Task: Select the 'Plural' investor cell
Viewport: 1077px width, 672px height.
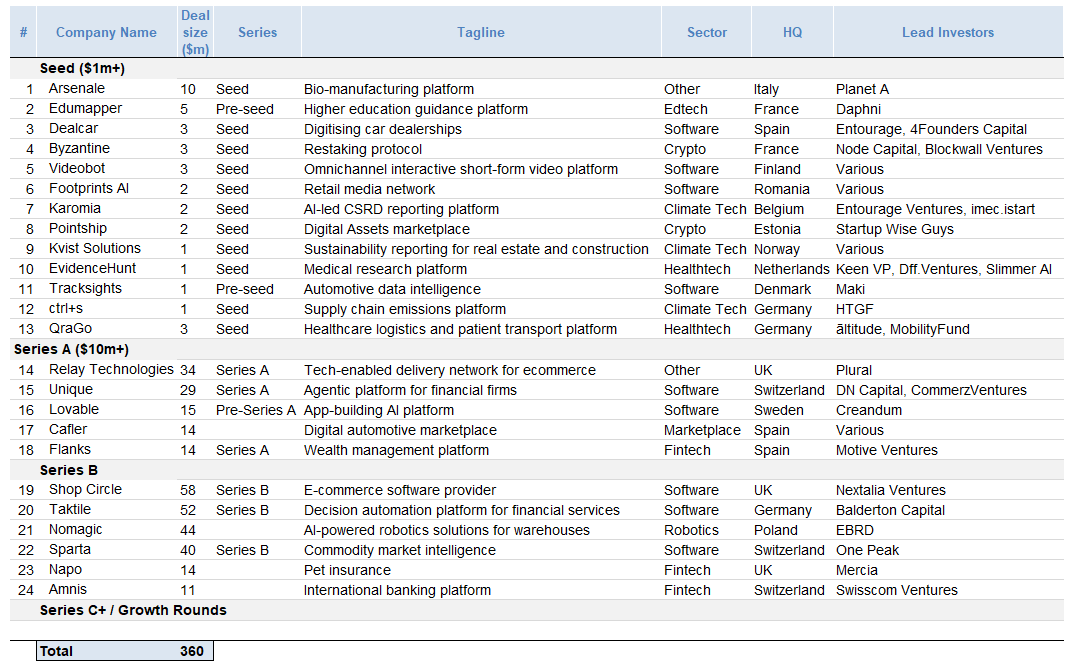Action: point(854,370)
